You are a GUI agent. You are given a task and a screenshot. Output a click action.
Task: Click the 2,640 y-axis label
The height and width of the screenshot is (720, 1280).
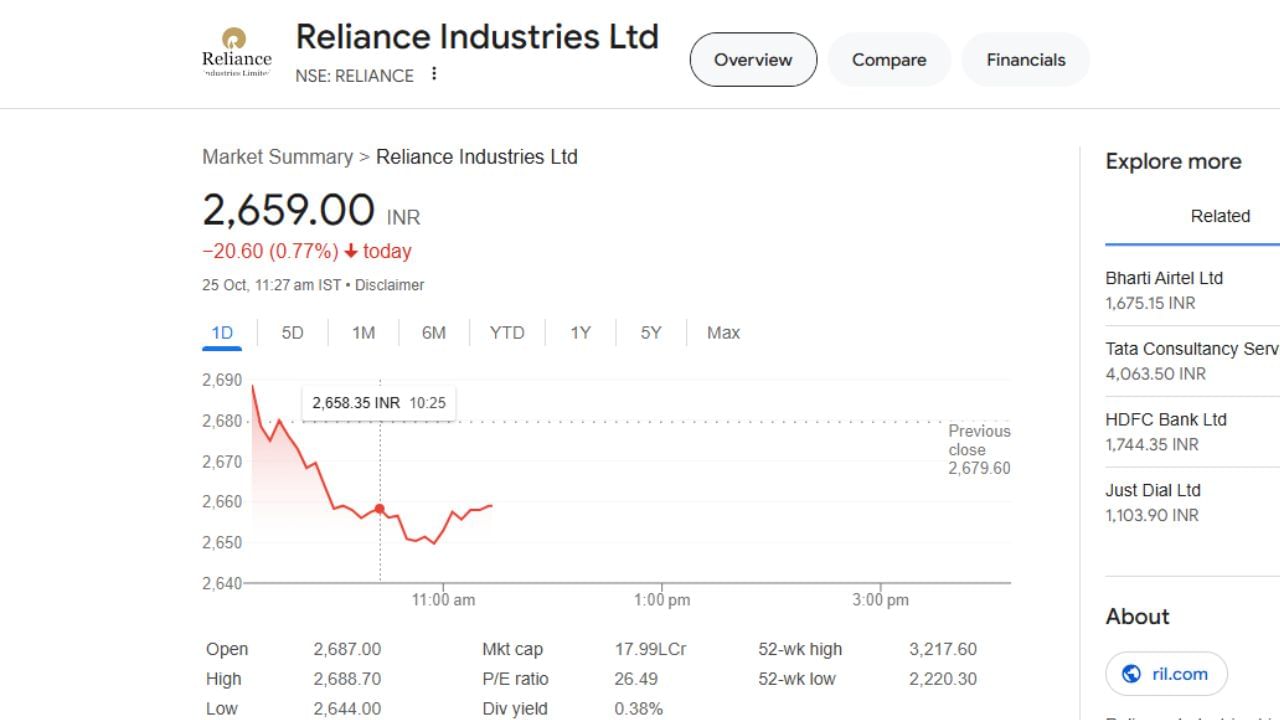(x=222, y=583)
